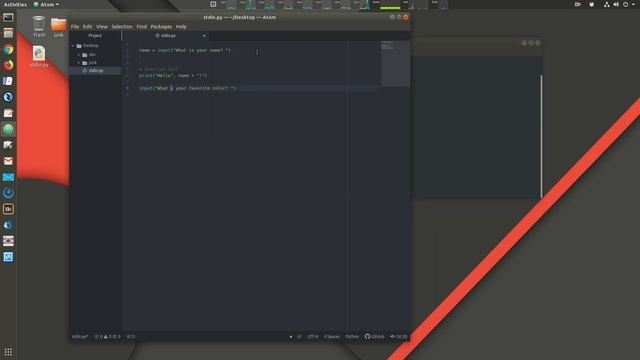
Task: Open the Git changes panel
Action: click(x=399, y=337)
